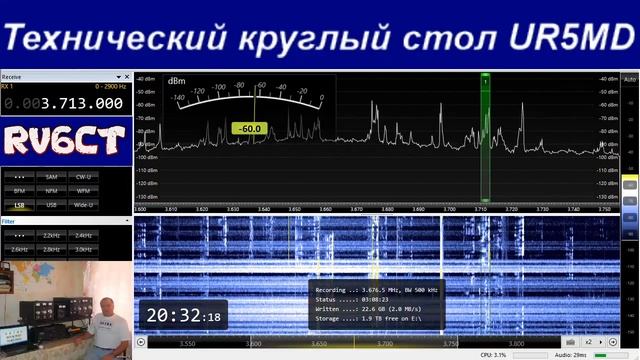The image size is (640, 360).
Task: Open the Receive panel dropdown arrow
Action: point(118,77)
